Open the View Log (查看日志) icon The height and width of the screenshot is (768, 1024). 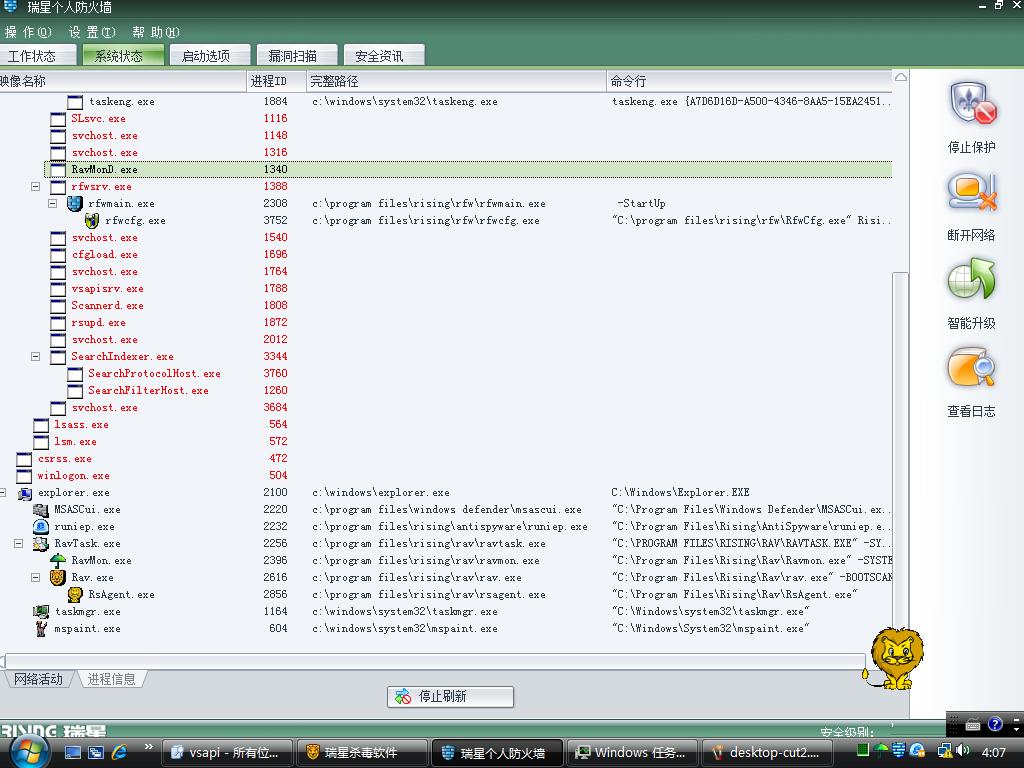coord(971,369)
